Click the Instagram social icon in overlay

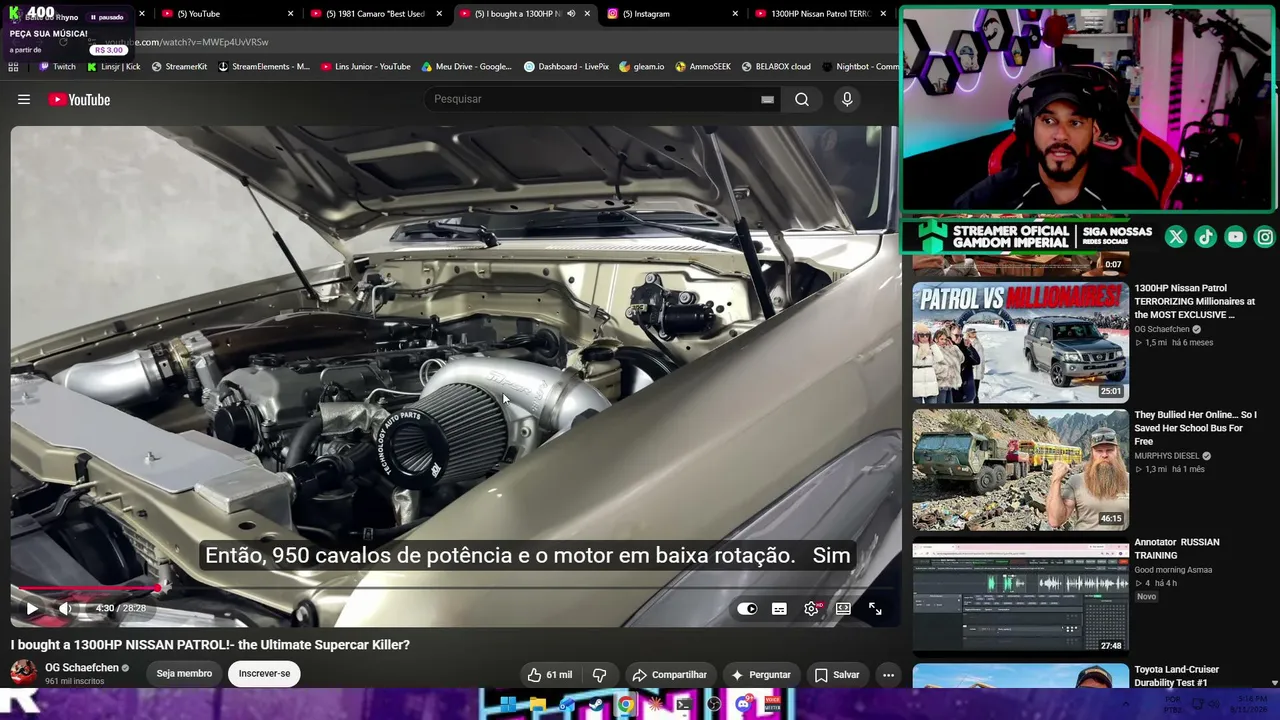1265,237
